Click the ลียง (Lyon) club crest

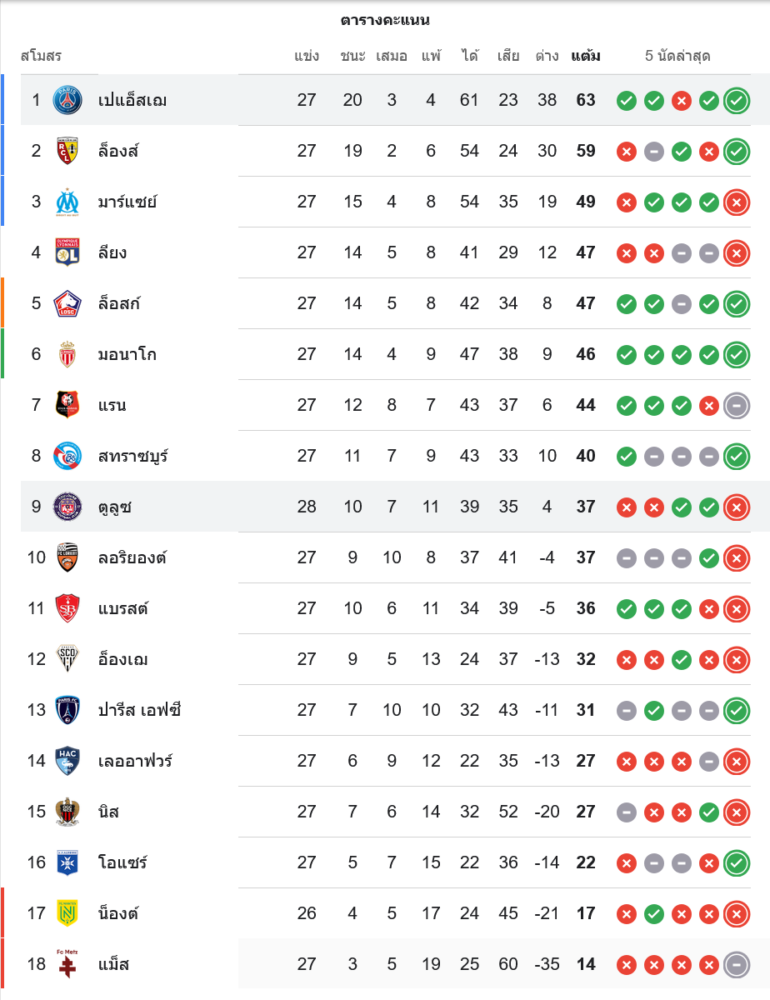click(x=68, y=253)
